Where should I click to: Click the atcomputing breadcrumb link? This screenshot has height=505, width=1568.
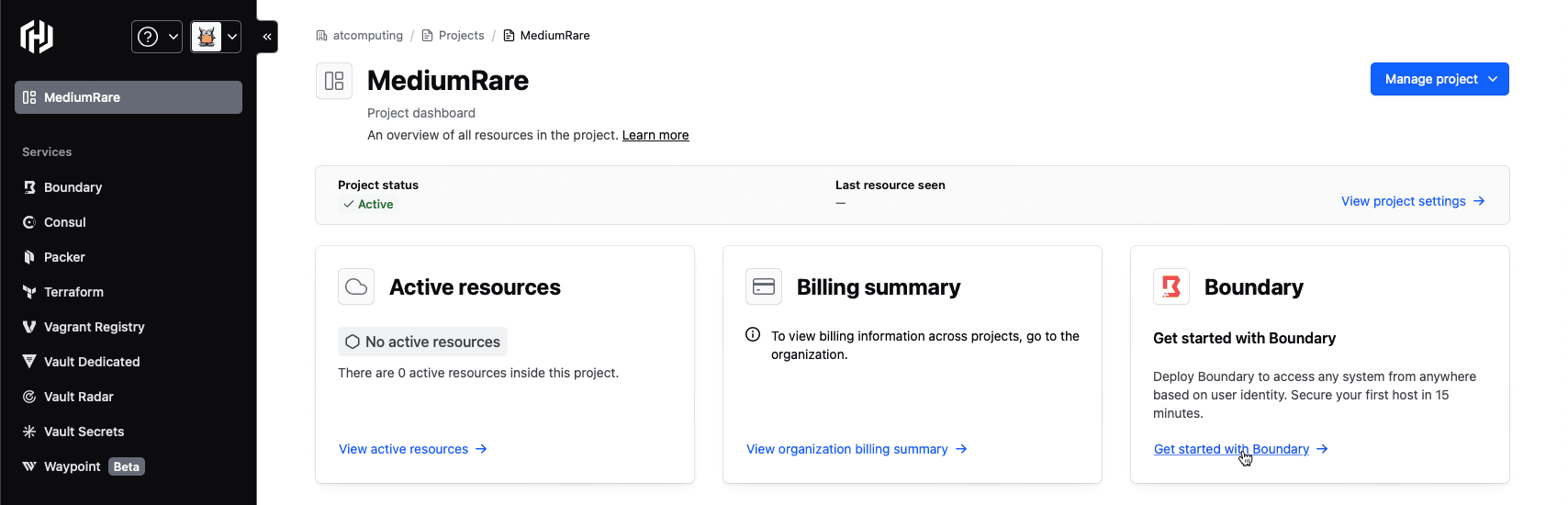[367, 36]
